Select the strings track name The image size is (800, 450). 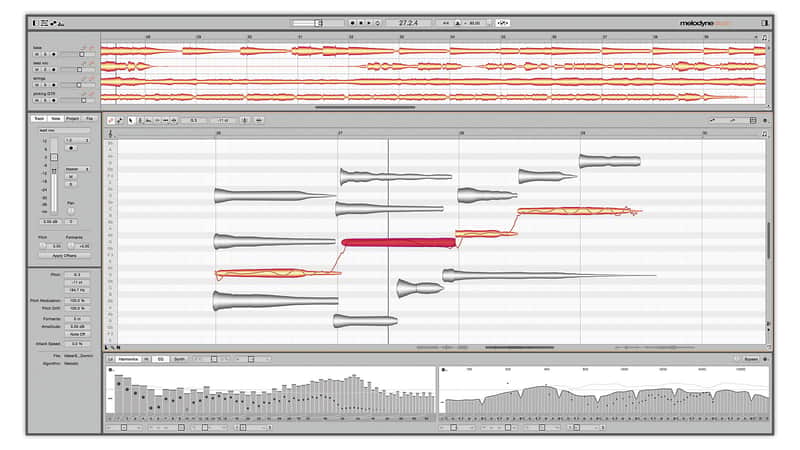pos(39,79)
